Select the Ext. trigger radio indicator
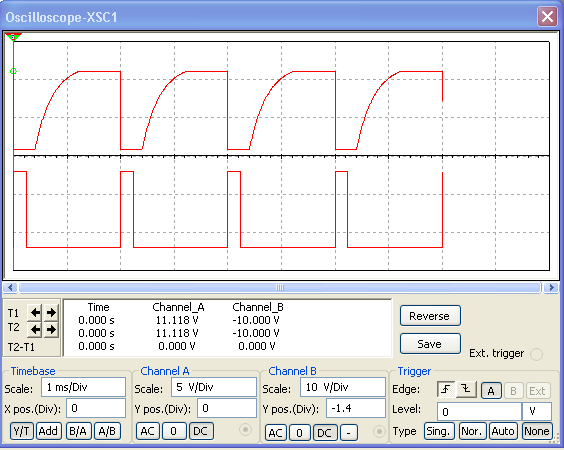564x450 pixels. (536, 354)
